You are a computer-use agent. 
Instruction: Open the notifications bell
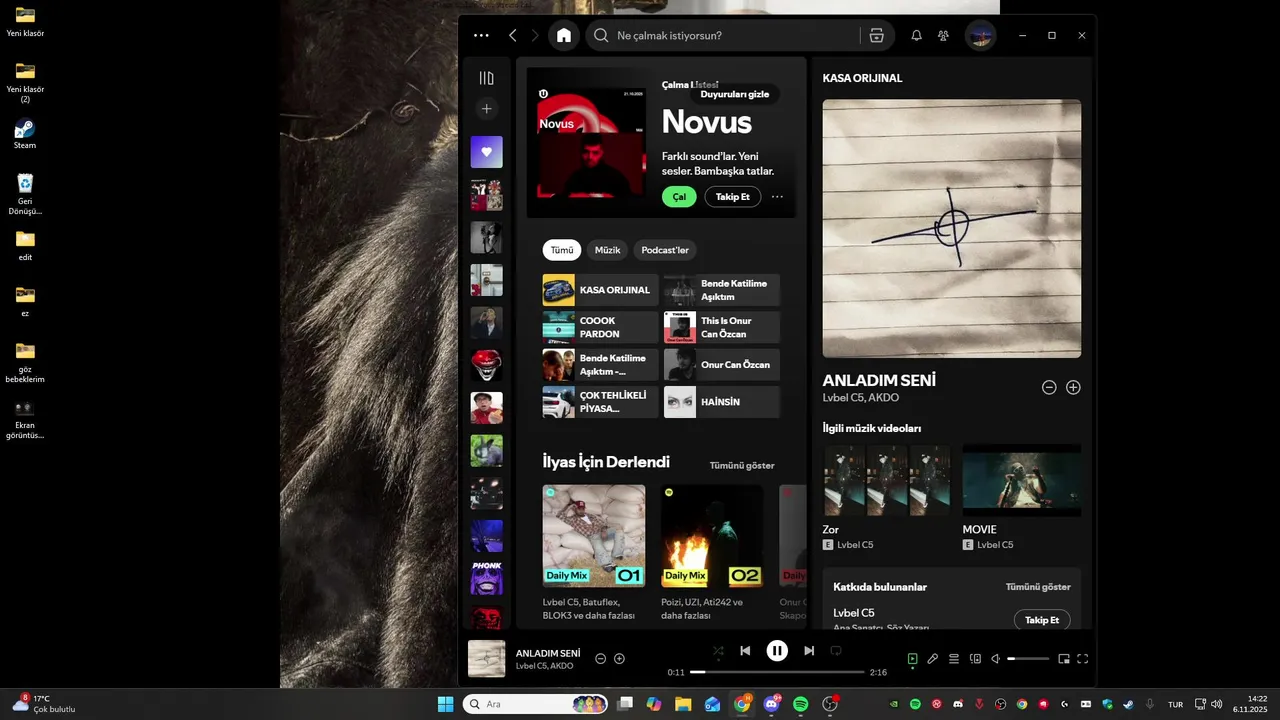[x=916, y=35]
